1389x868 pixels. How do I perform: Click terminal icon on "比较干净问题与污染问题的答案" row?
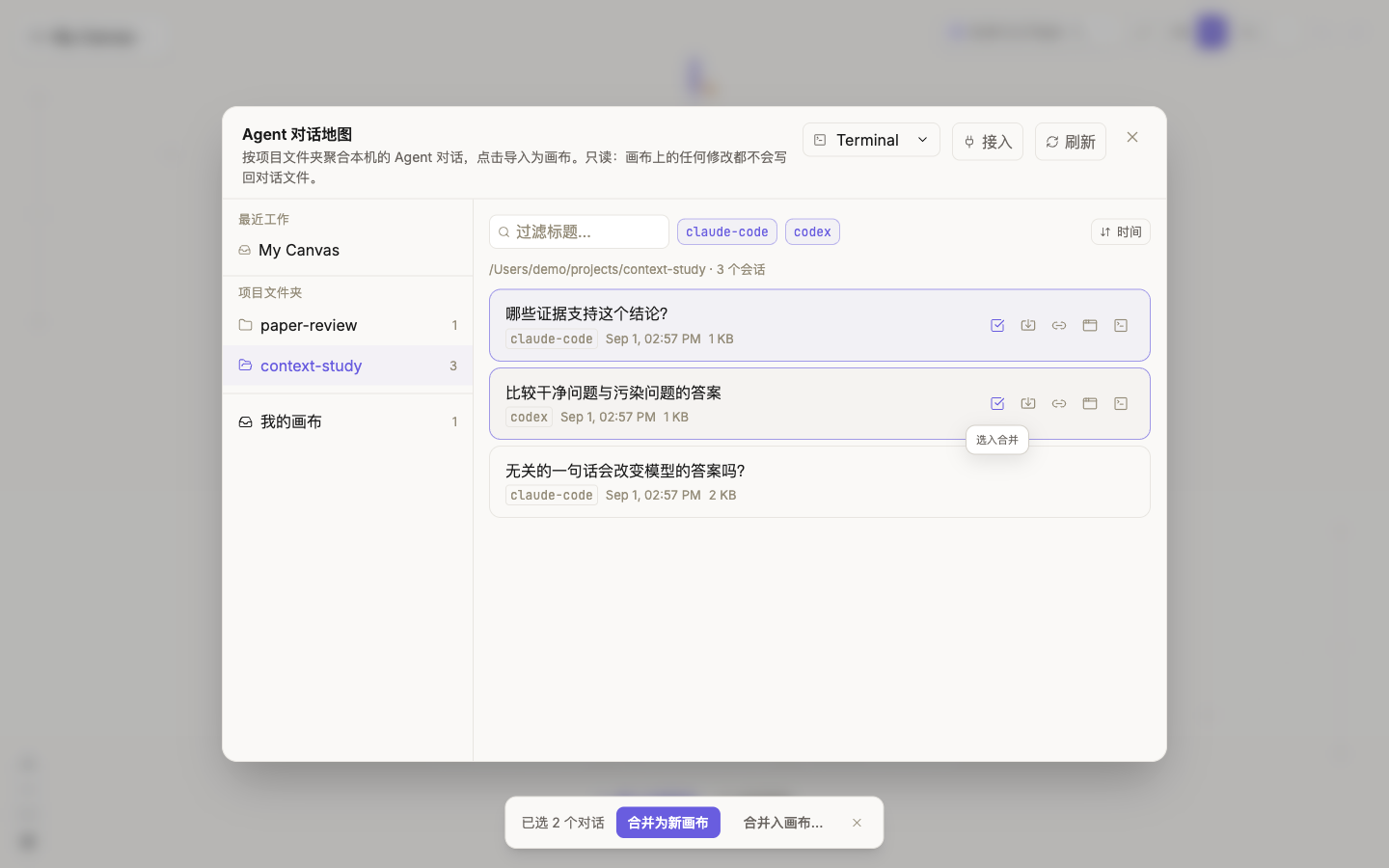click(1121, 404)
